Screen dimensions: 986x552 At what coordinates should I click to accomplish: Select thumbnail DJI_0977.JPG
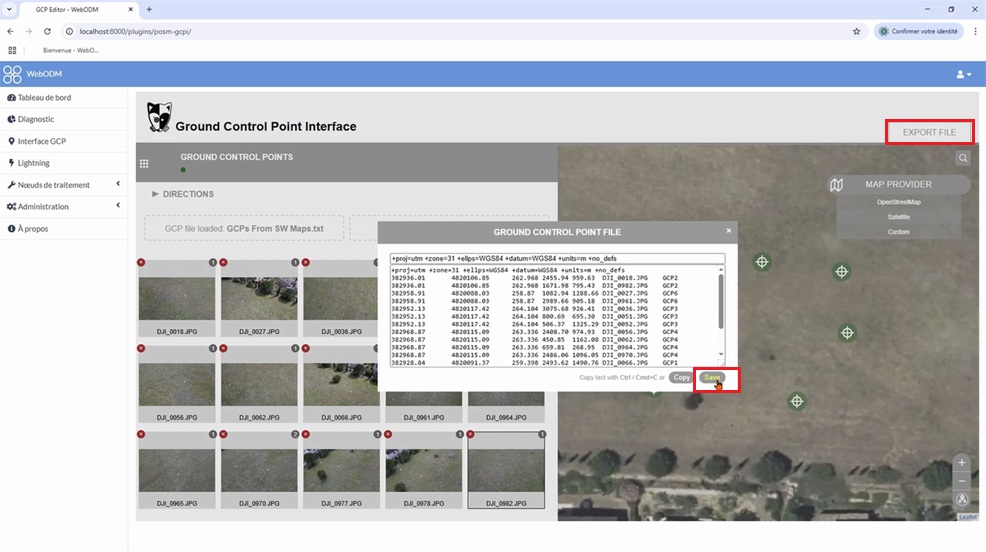341,470
